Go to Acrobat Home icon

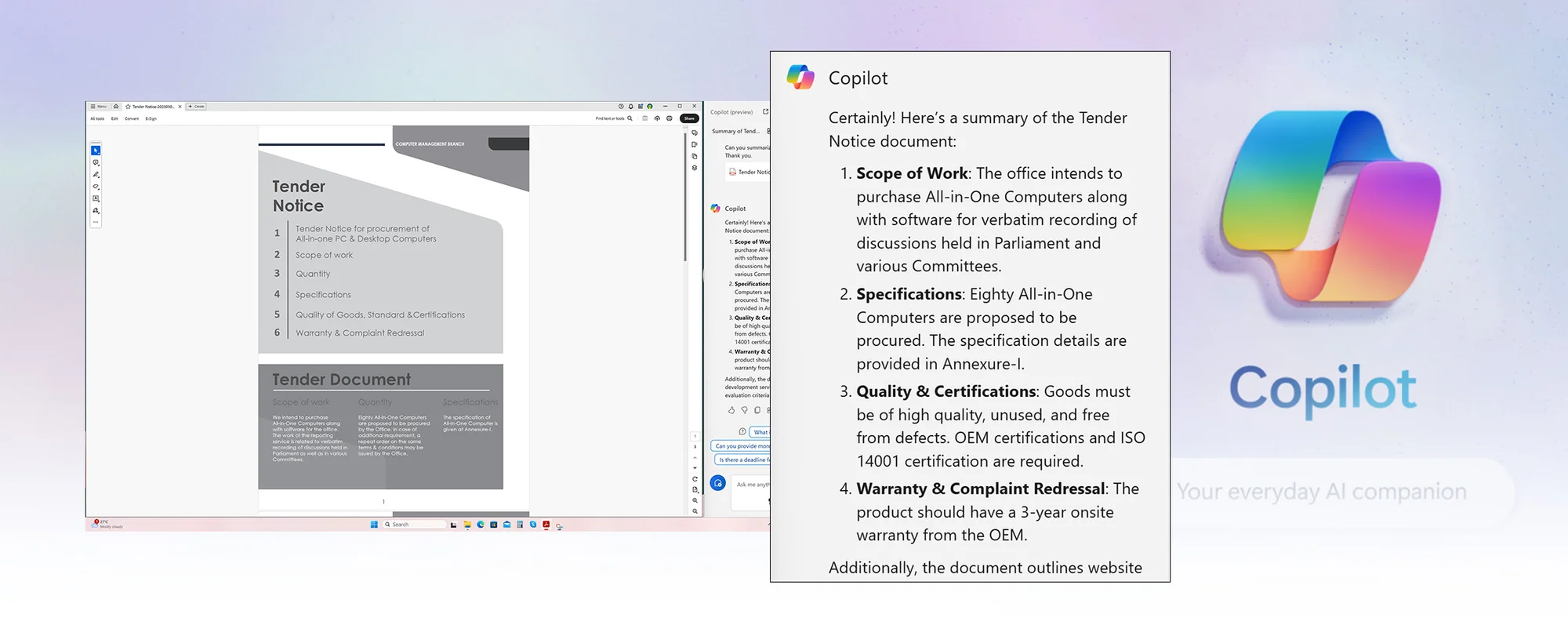tap(116, 107)
